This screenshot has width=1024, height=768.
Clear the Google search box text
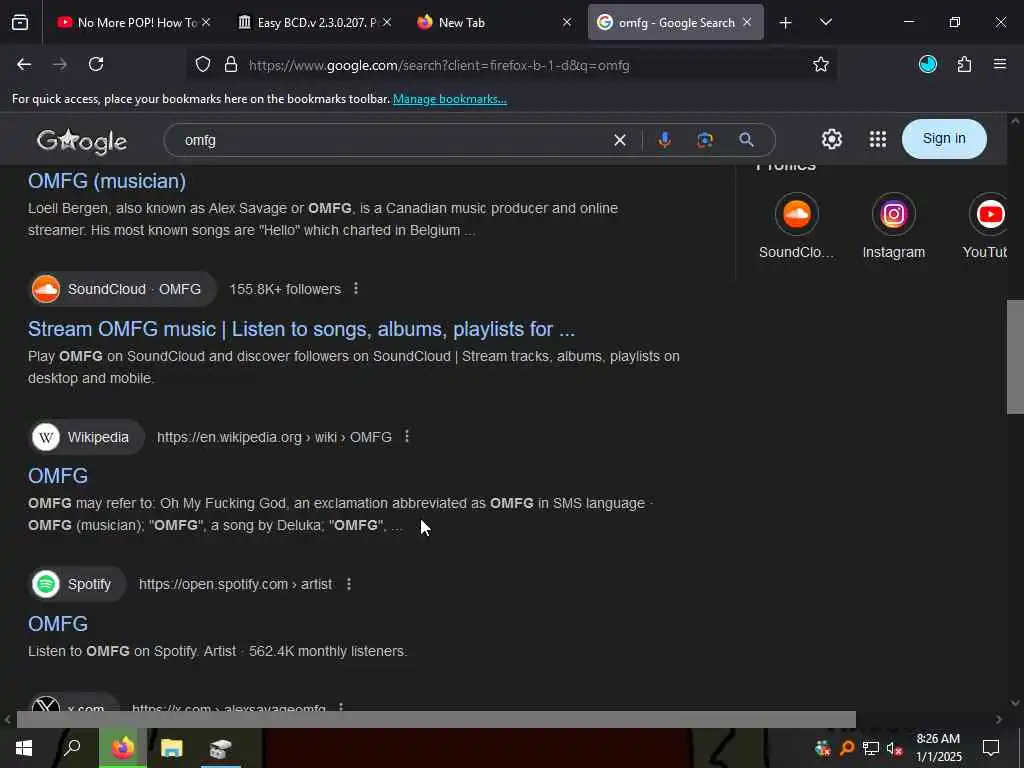620,140
